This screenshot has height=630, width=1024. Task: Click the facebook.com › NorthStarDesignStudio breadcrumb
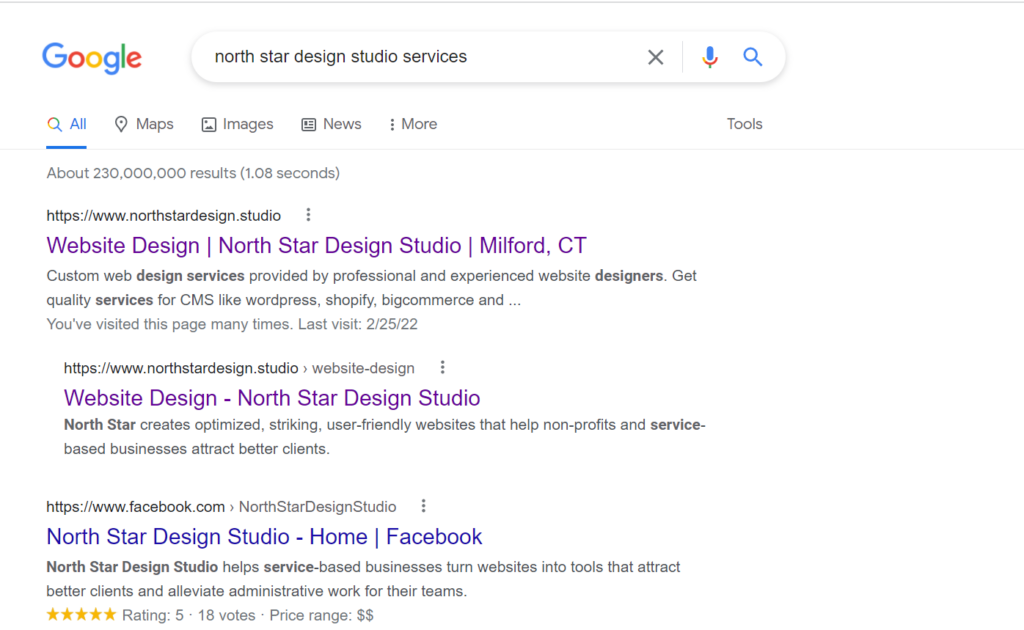221,507
